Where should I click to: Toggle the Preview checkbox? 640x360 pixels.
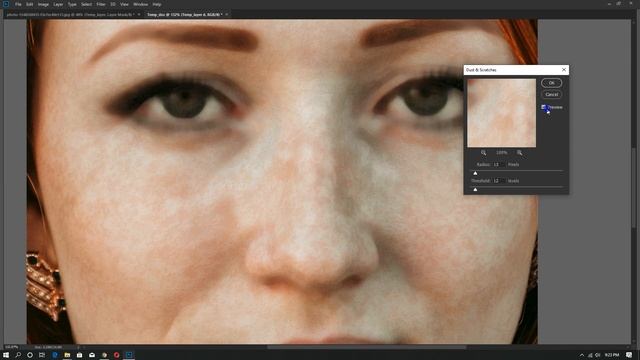tap(544, 107)
